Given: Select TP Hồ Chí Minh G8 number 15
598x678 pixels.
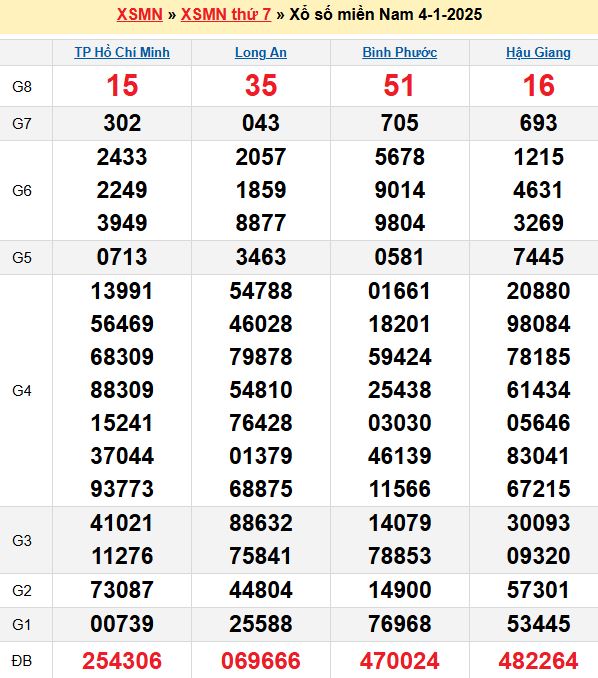Looking at the screenshot, I should pyautogui.click(x=122, y=85).
